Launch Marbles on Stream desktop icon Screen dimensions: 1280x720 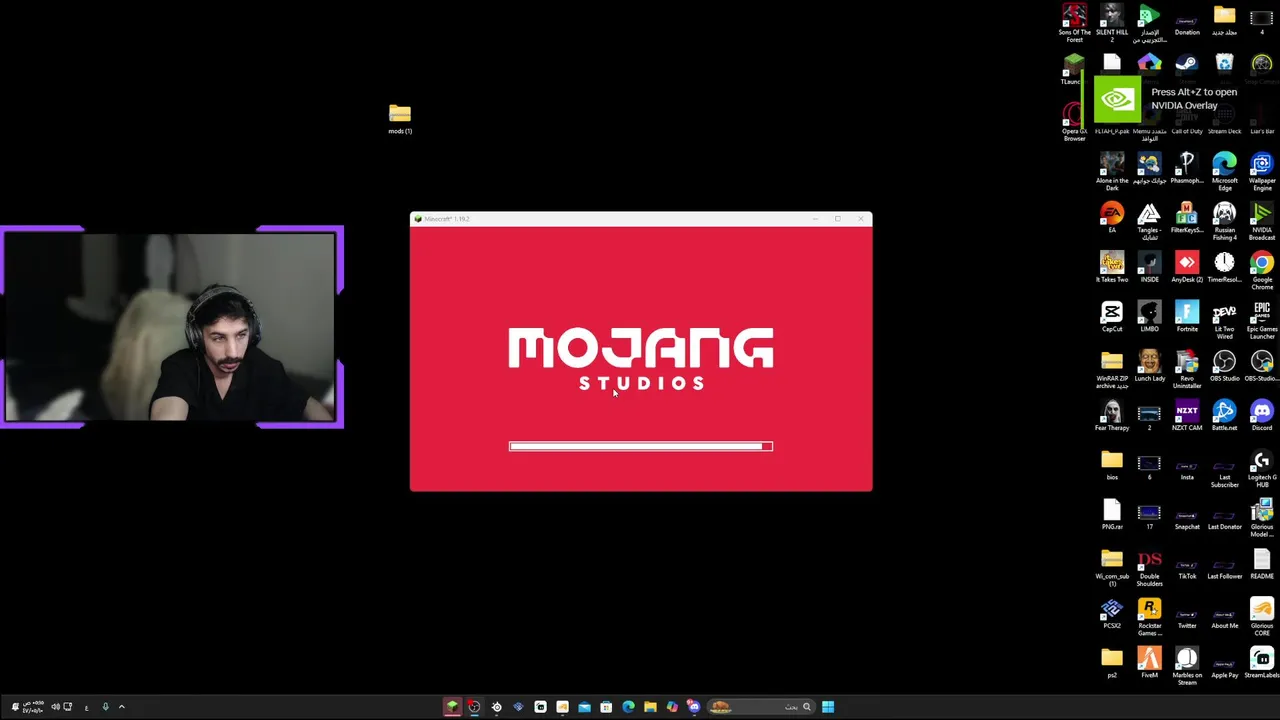(x=1187, y=667)
